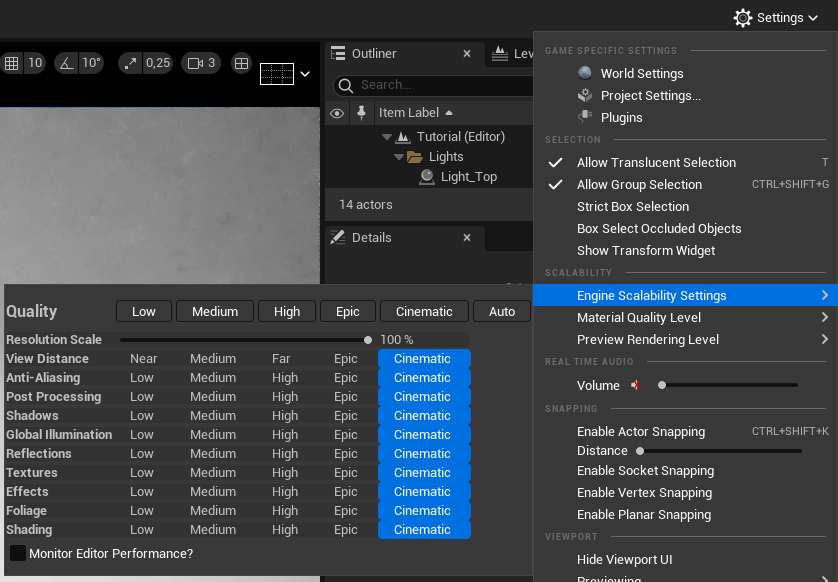This screenshot has height=582, width=838.
Task: Open camera speed setting
Action: (x=201, y=63)
